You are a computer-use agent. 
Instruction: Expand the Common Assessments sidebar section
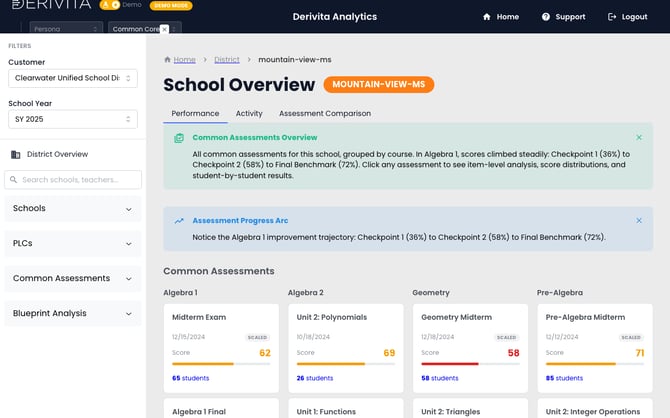(x=73, y=278)
